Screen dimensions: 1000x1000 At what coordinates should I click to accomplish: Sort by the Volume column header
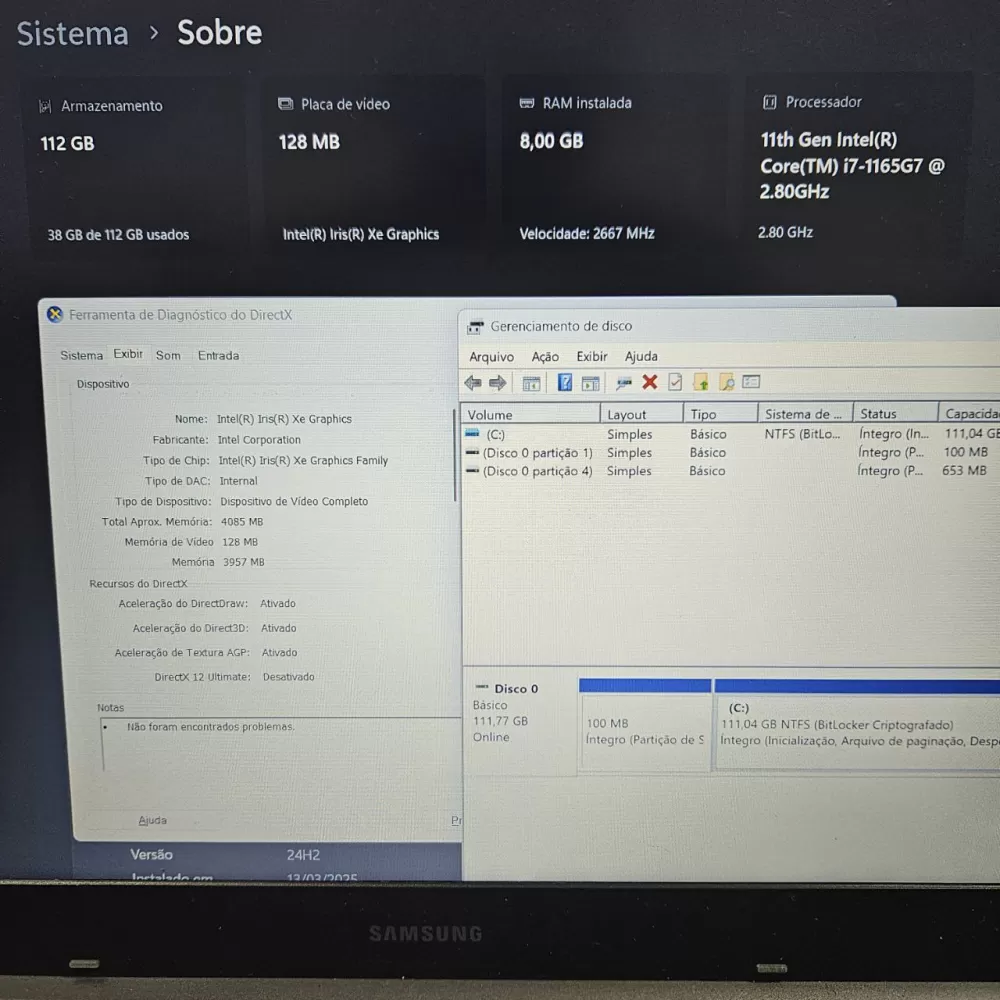531,415
